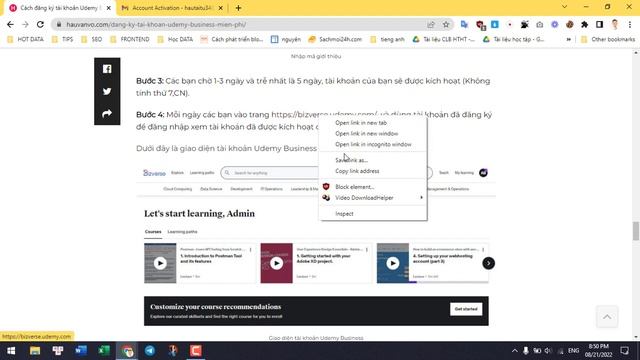
Task: Click the browser Back arrow
Action: click(11, 24)
